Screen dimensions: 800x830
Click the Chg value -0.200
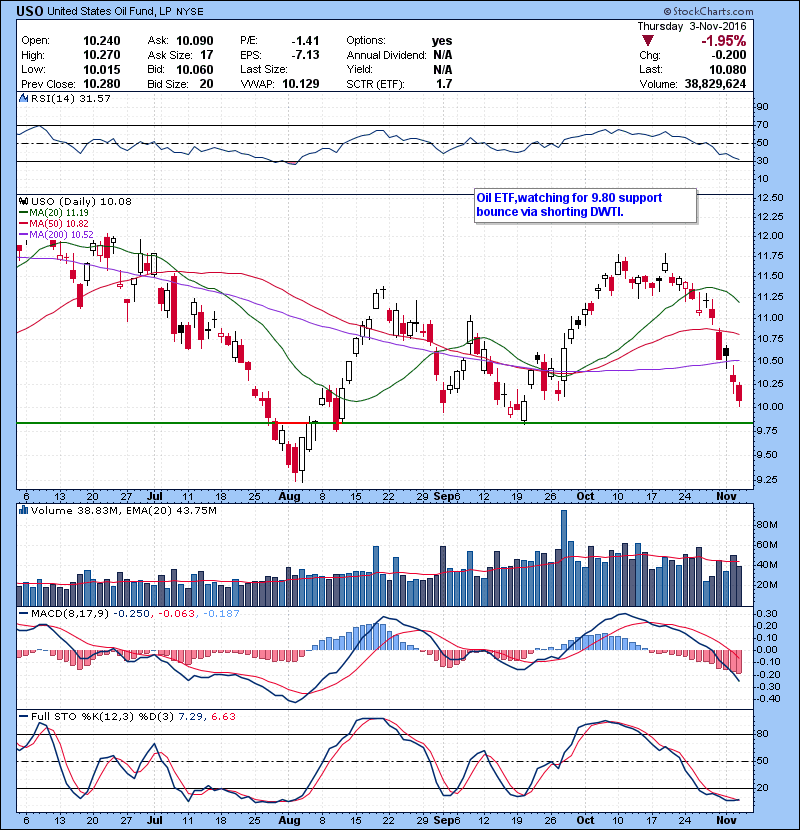pyautogui.click(x=729, y=55)
